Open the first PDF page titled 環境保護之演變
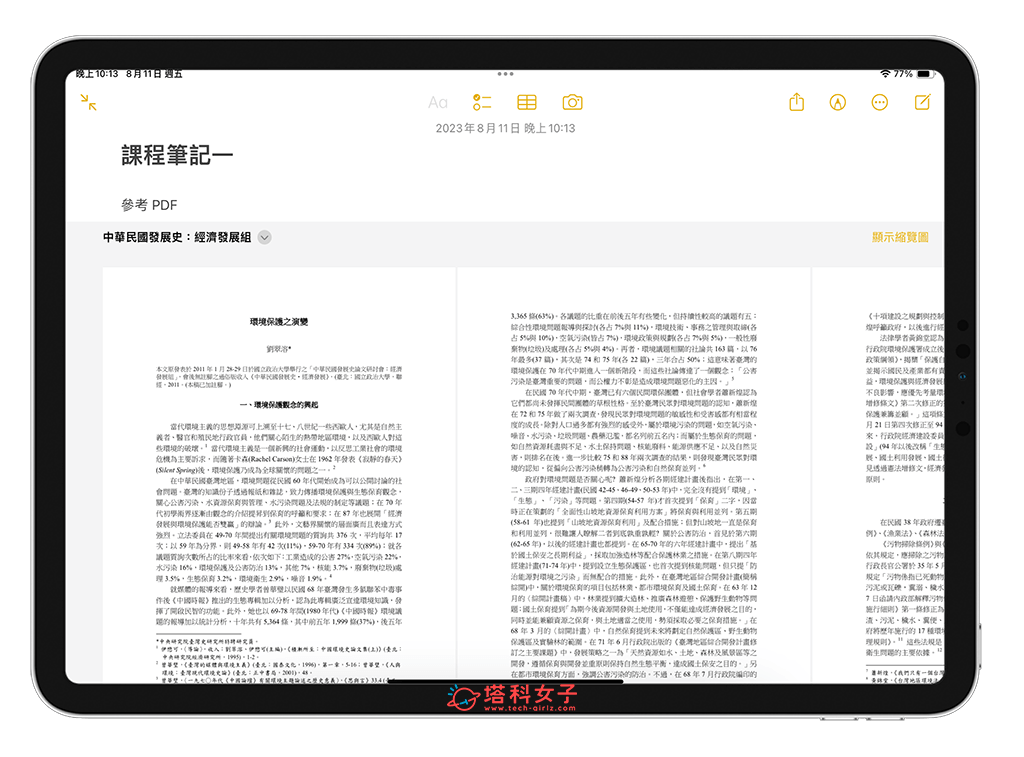The height and width of the screenshot is (757, 1024). [279, 475]
